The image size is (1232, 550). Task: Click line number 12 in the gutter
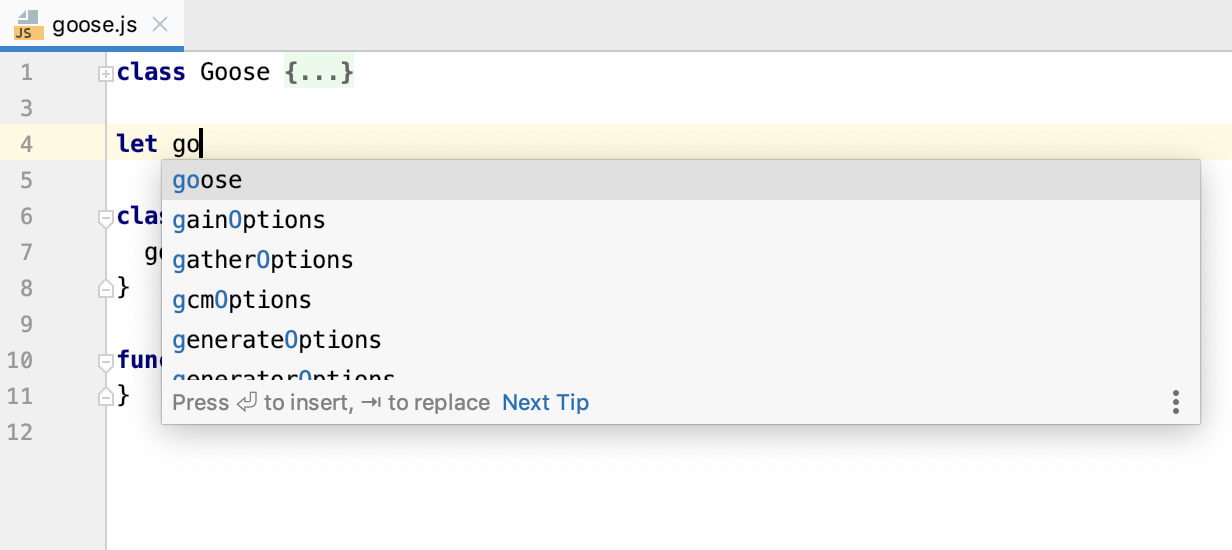pos(22,432)
